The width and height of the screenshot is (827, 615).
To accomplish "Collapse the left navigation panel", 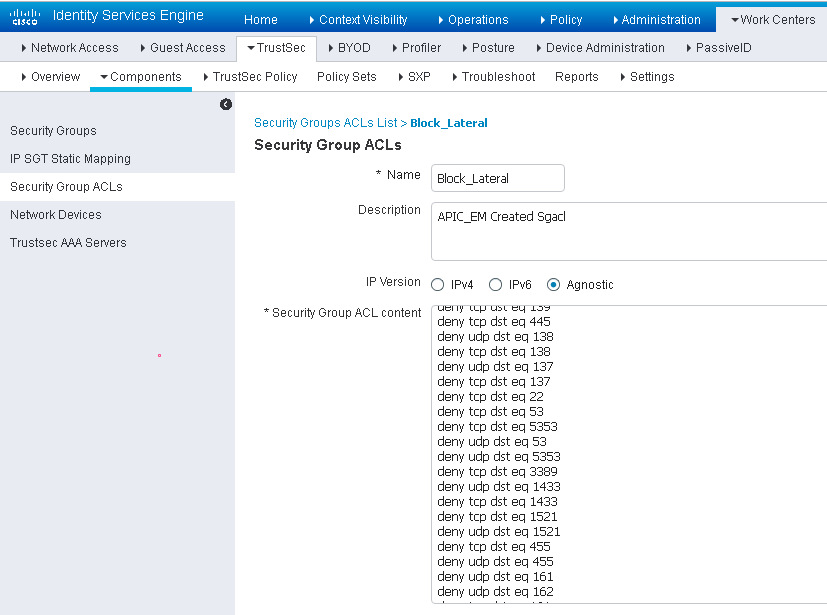I will pyautogui.click(x=225, y=104).
